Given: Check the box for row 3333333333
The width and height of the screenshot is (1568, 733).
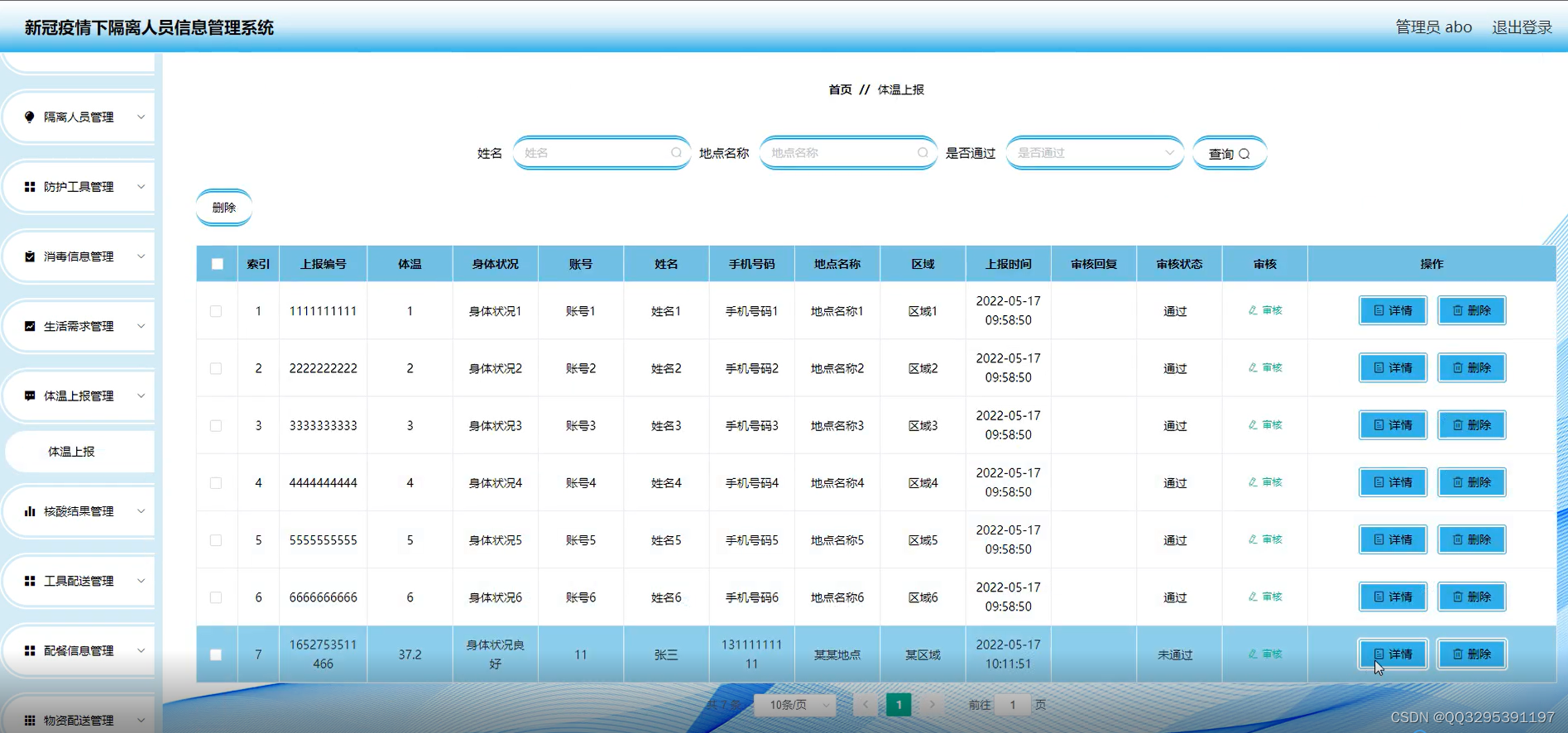Looking at the screenshot, I should pos(216,425).
